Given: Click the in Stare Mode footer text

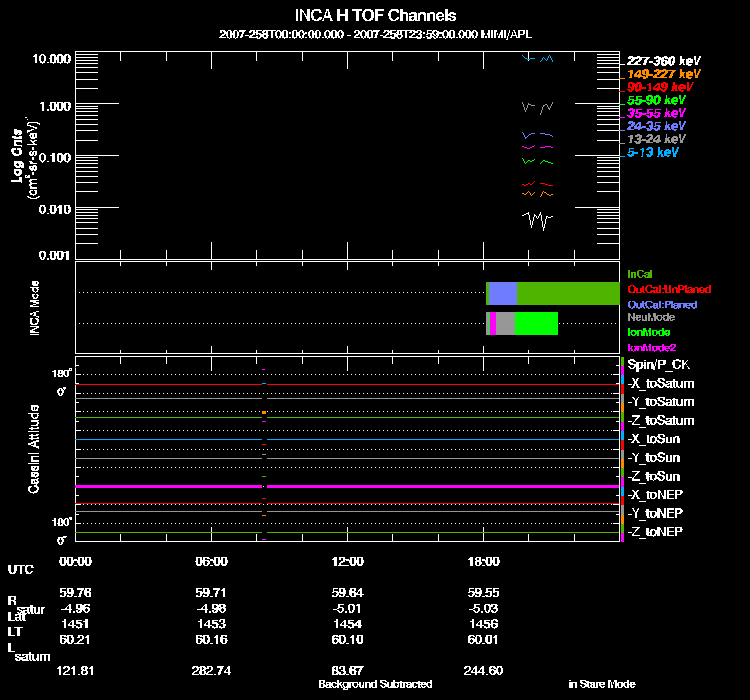Looking at the screenshot, I should [x=601, y=684].
